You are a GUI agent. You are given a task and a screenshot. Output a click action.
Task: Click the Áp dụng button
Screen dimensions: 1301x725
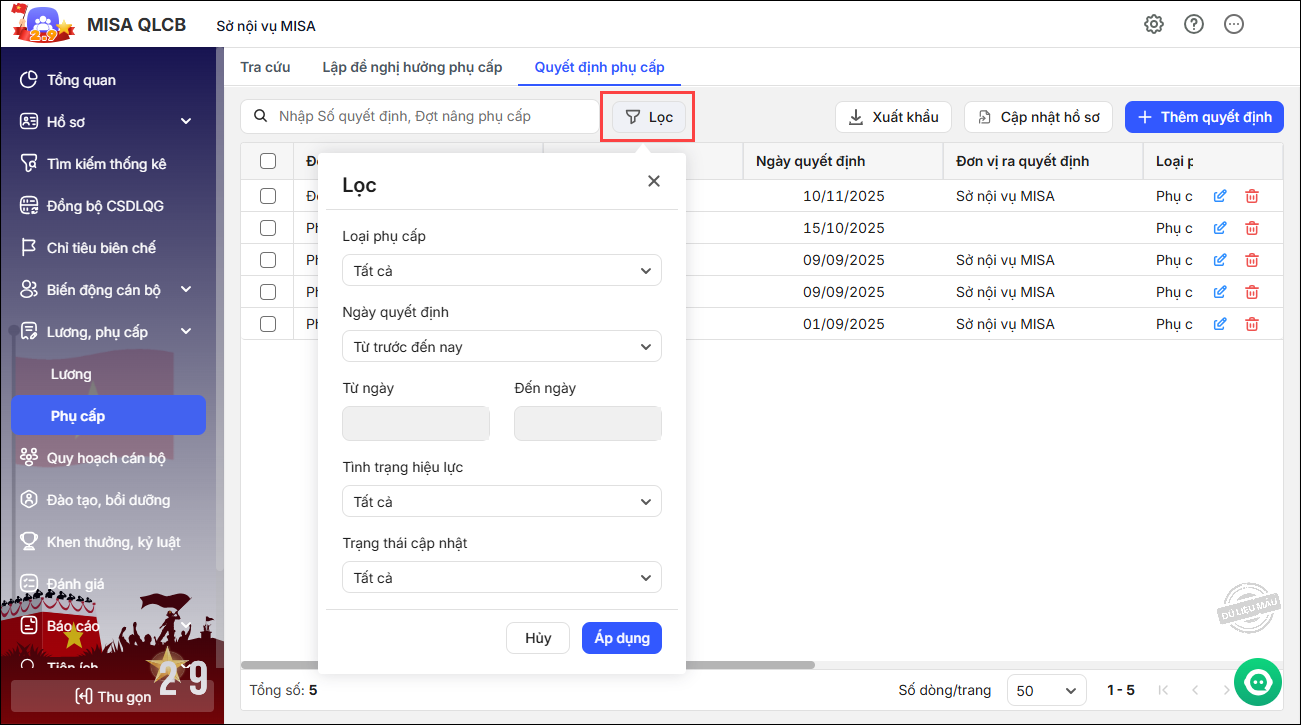(621, 638)
